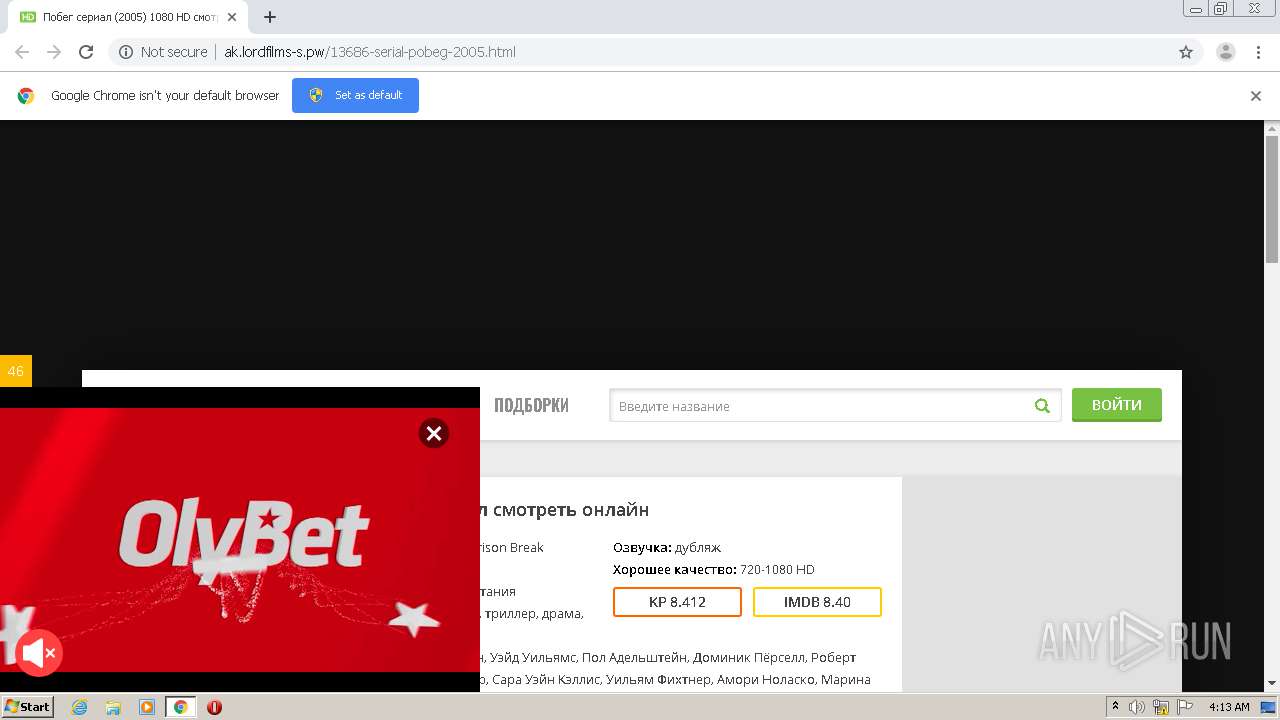
Task: Reload the current page
Action: [x=86, y=52]
